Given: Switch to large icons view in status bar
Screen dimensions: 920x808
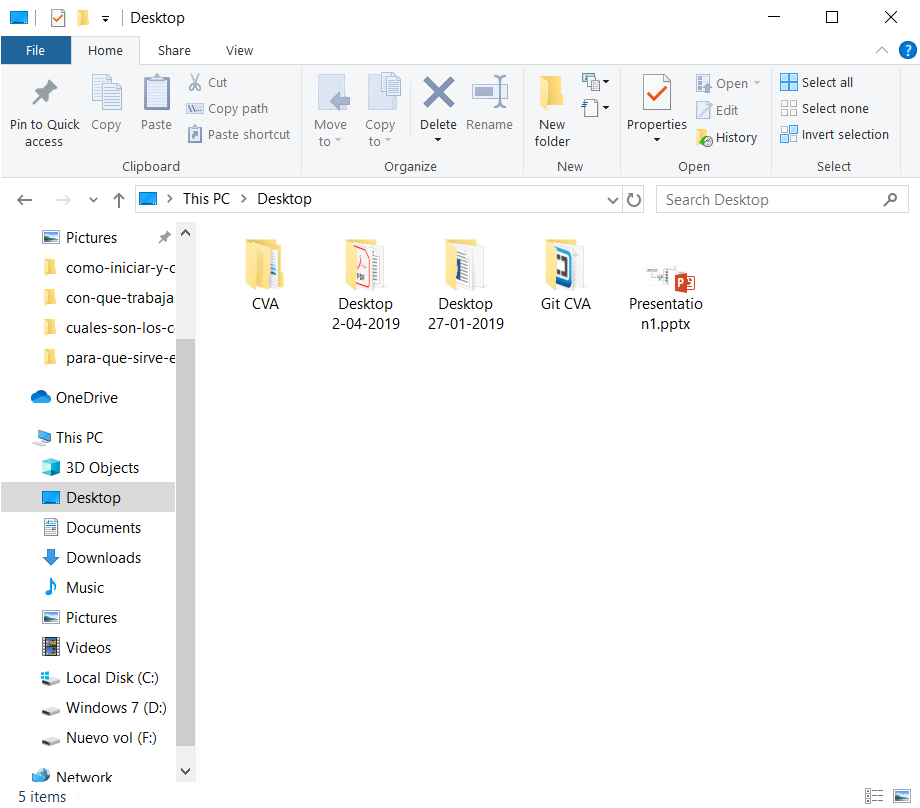Looking at the screenshot, I should 902,796.
